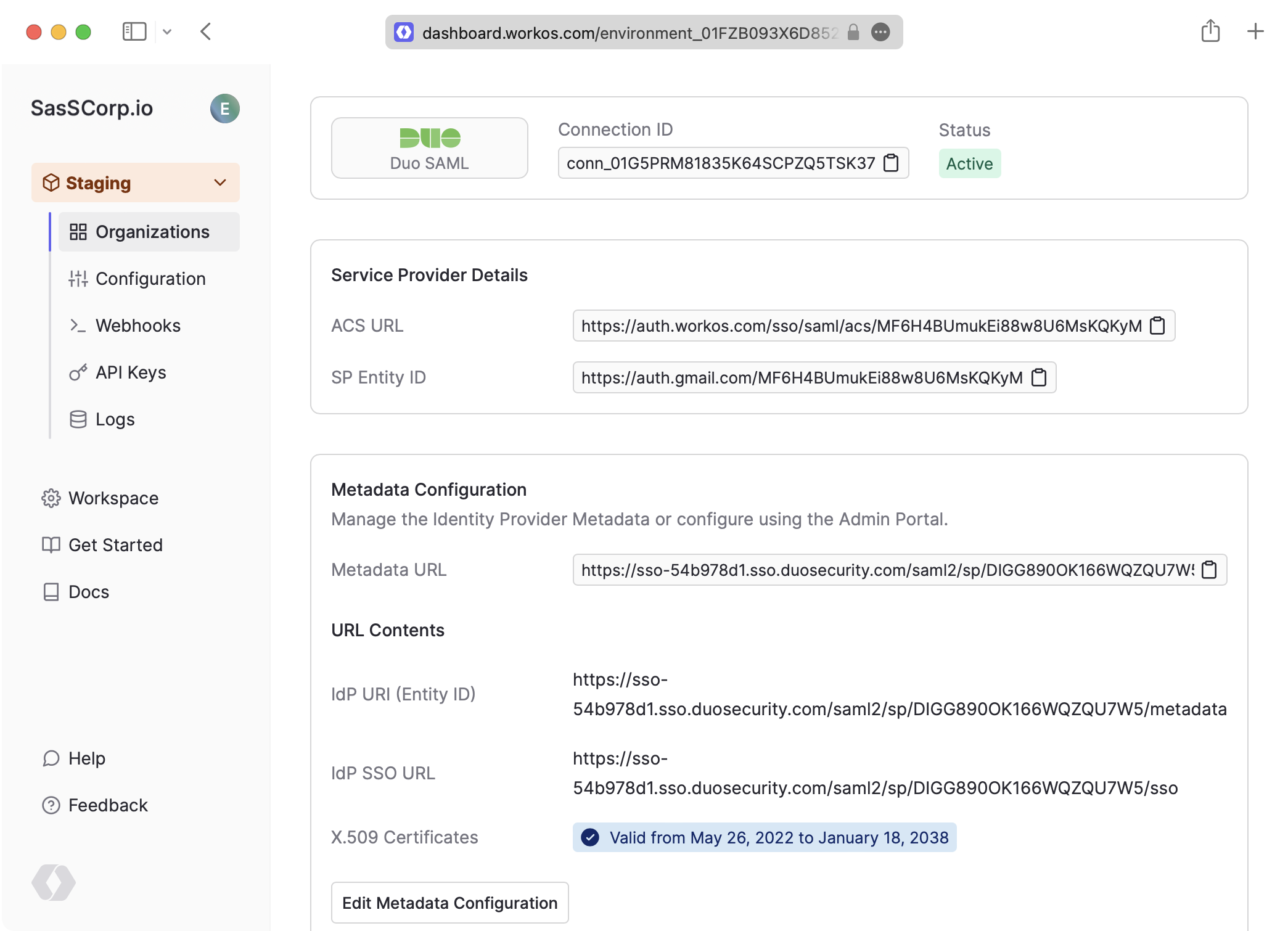Copy the ACS URL value
Image resolution: width=1288 pixels, height=931 pixels.
pos(1157,326)
